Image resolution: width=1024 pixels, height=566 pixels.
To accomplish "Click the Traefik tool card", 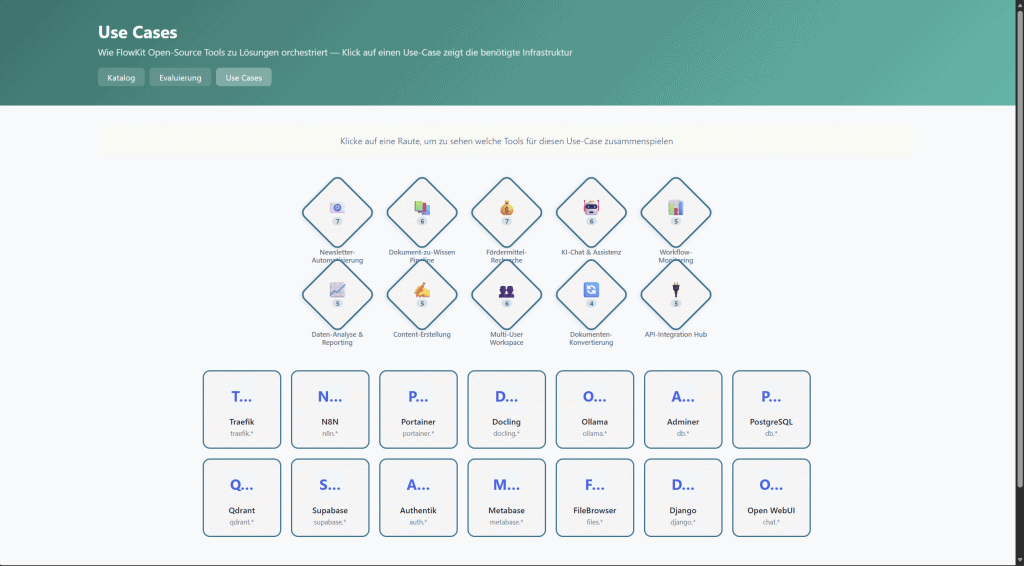I will click(242, 409).
